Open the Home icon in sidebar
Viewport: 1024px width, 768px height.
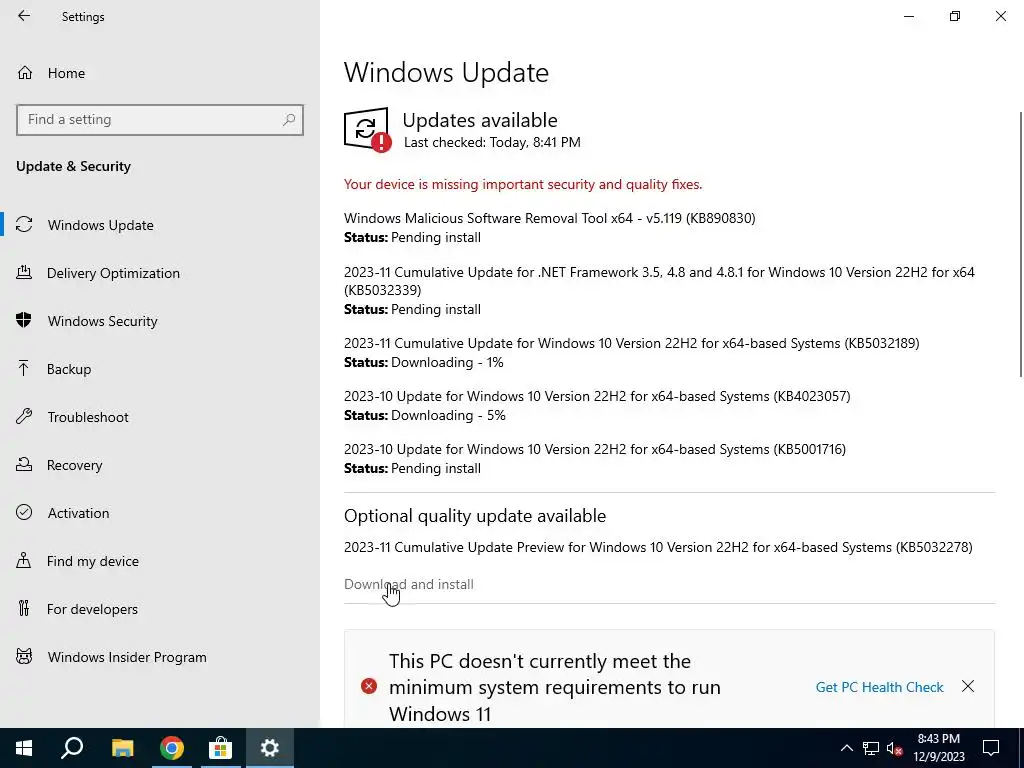point(25,72)
